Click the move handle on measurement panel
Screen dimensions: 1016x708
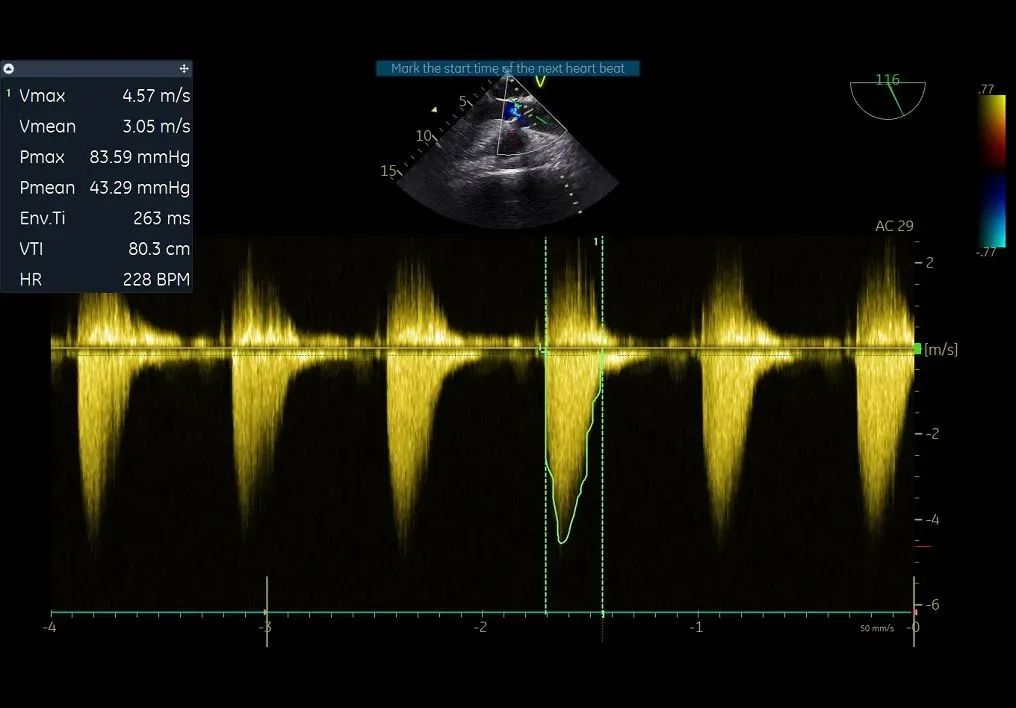pos(183,69)
